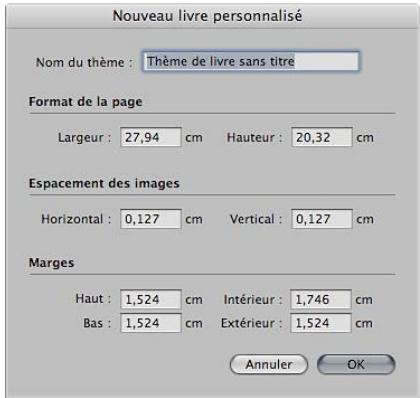Screen dimensions: 420x398
Task: Change the Extérieur margin value
Action: 321,323
